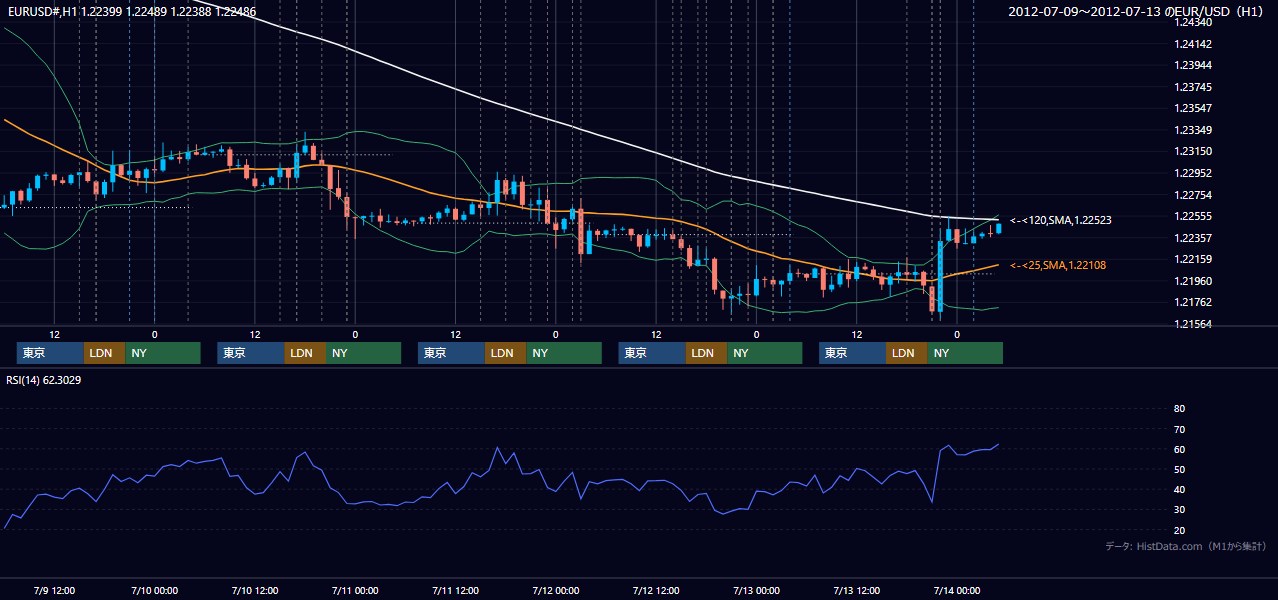1278x600 pixels.
Task: Click time axis label 7/12 12:00
Action: 656,590
